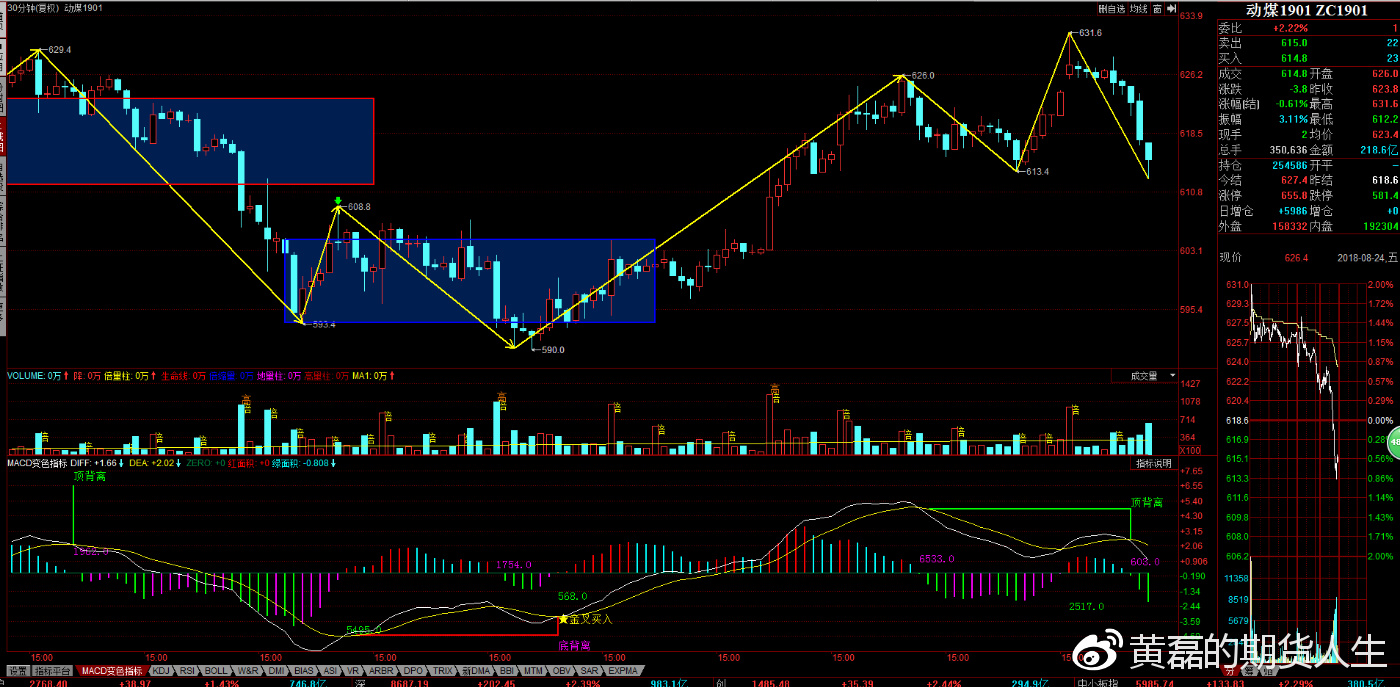Select the 613.4 swing low label

[x=1036, y=171]
